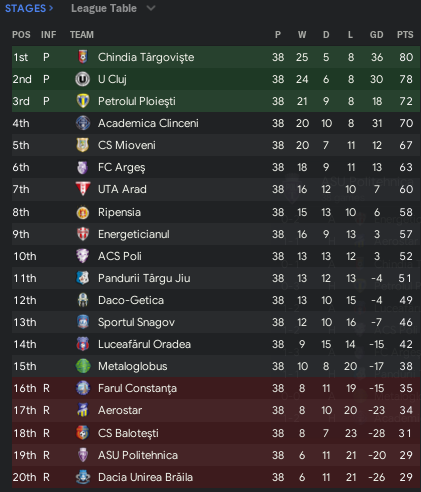Viewport: 421px width, 492px height.
Task: Click the UTA Arad club badge
Action: coord(83,189)
